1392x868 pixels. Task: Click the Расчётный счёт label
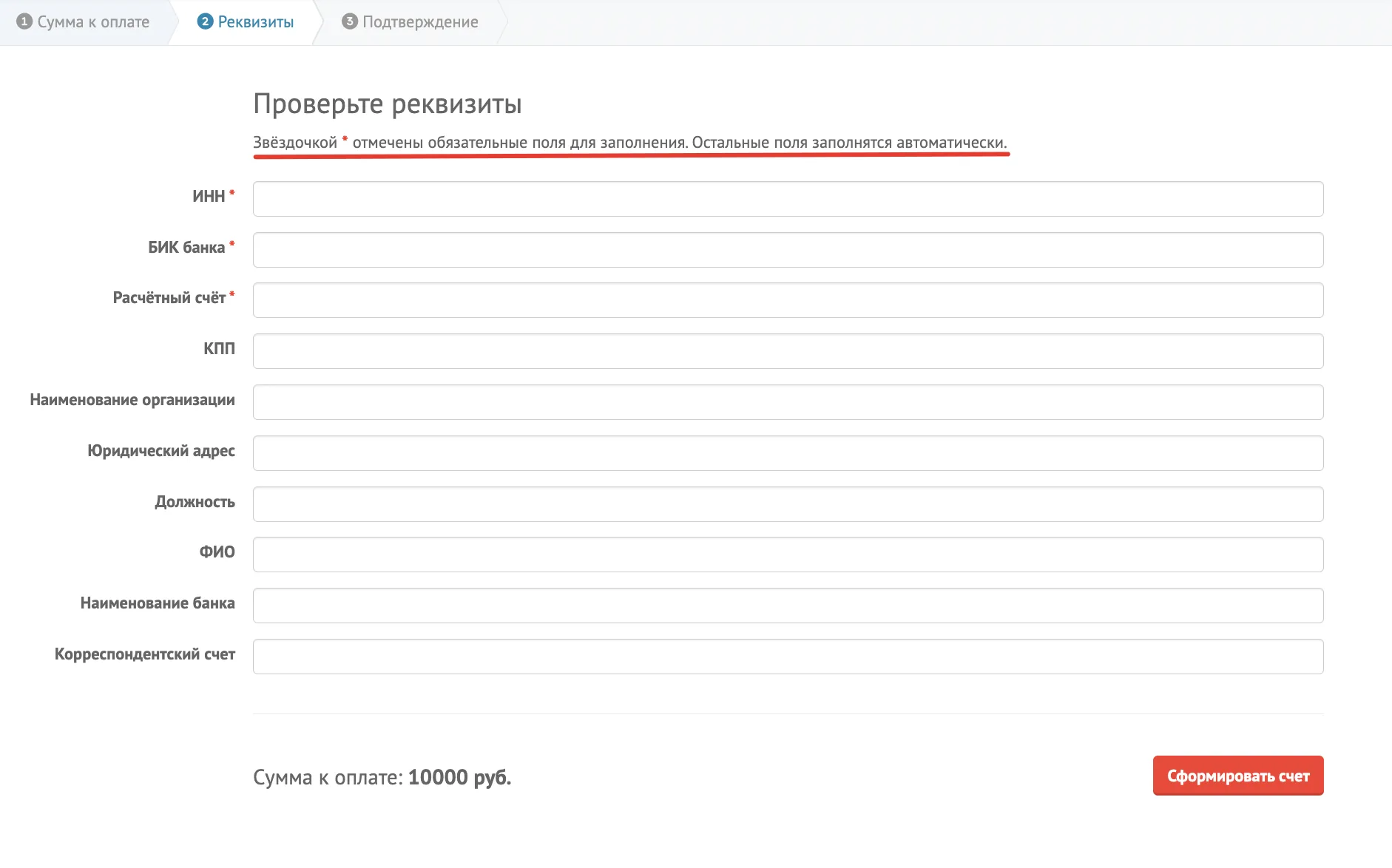click(x=169, y=298)
